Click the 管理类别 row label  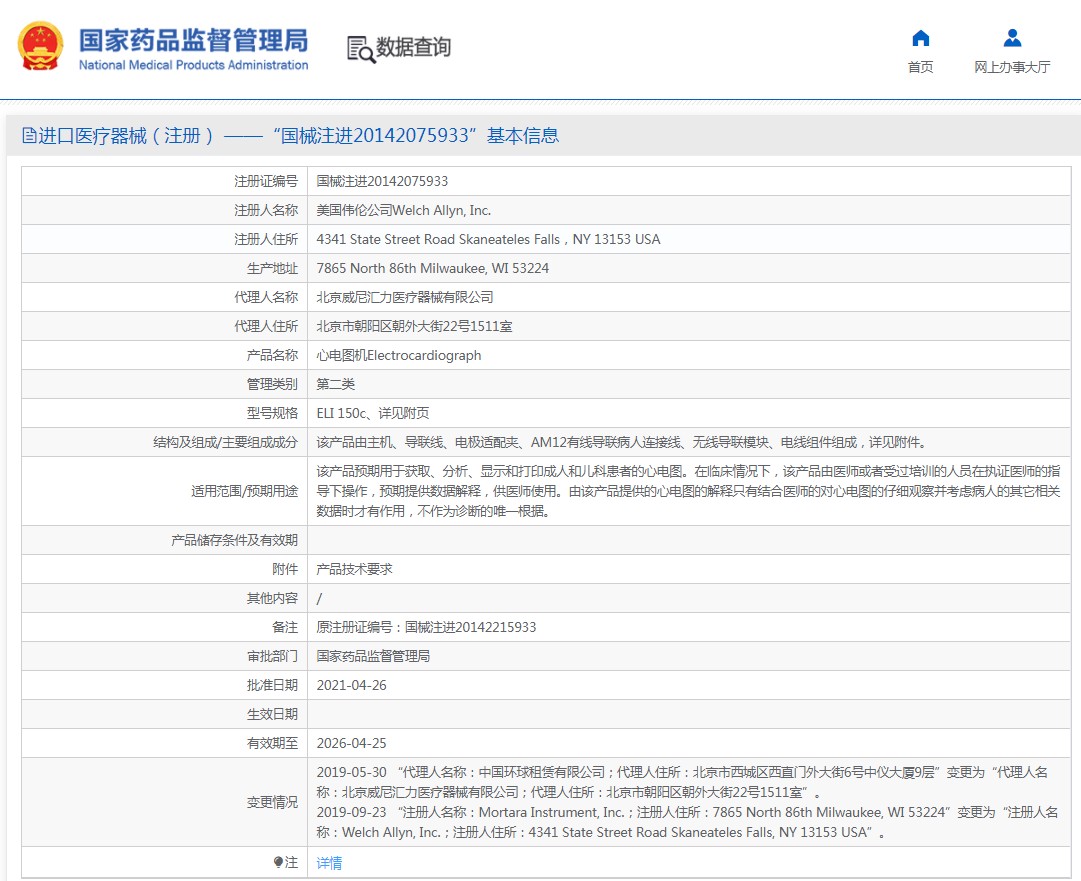coord(272,384)
